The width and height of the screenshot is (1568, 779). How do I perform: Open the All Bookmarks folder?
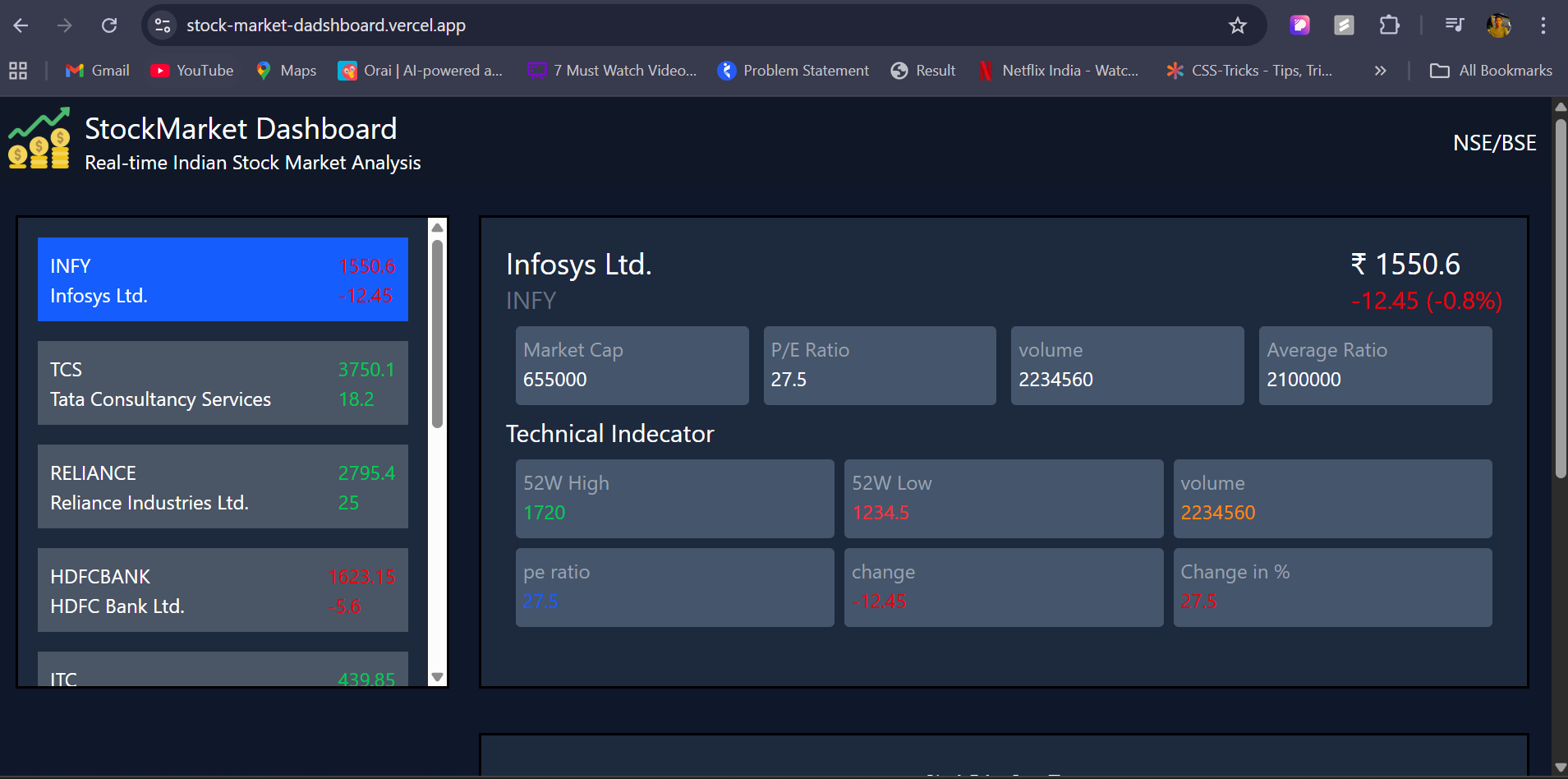[x=1491, y=71]
